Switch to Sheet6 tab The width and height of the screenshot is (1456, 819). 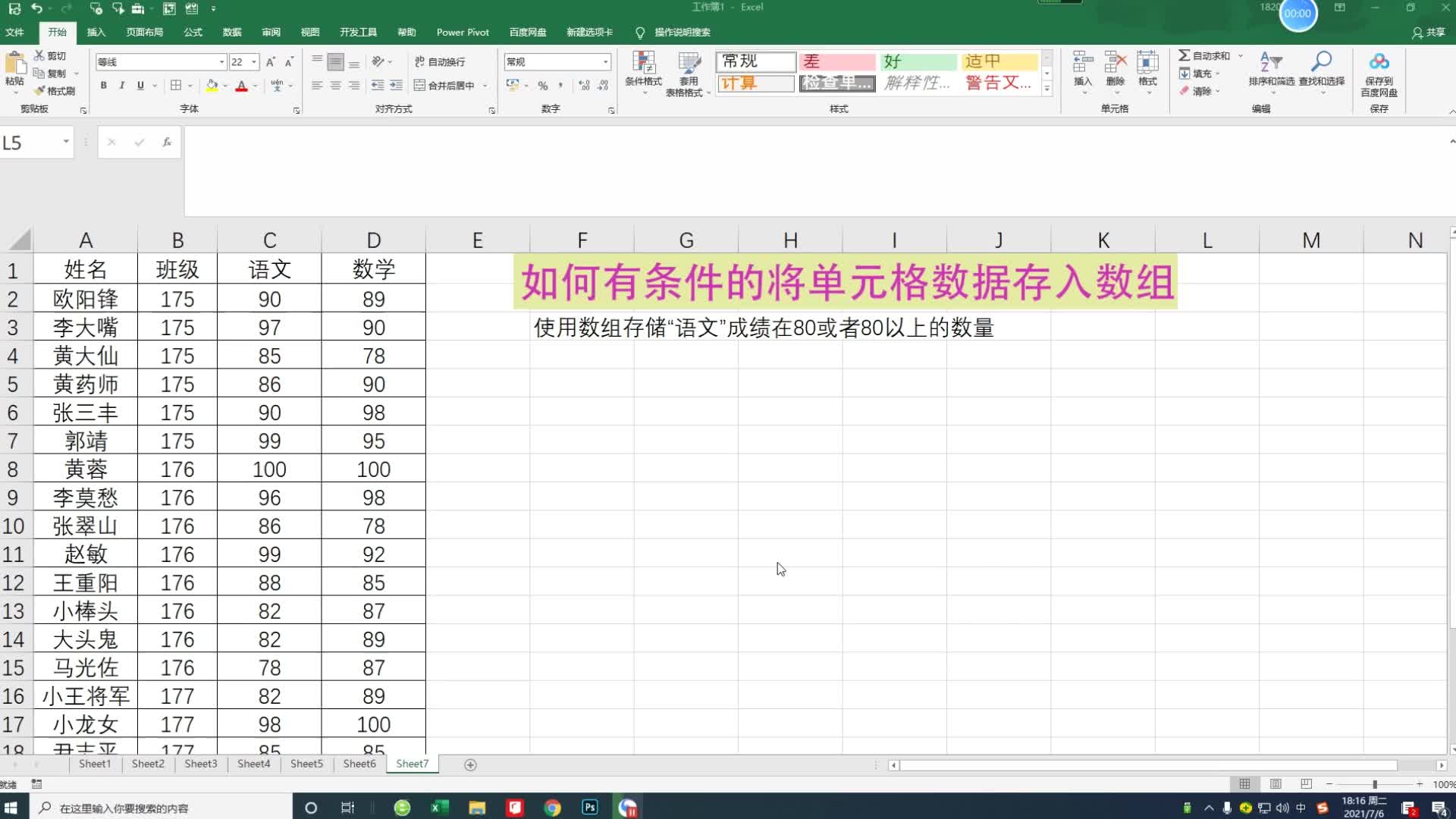(x=359, y=764)
